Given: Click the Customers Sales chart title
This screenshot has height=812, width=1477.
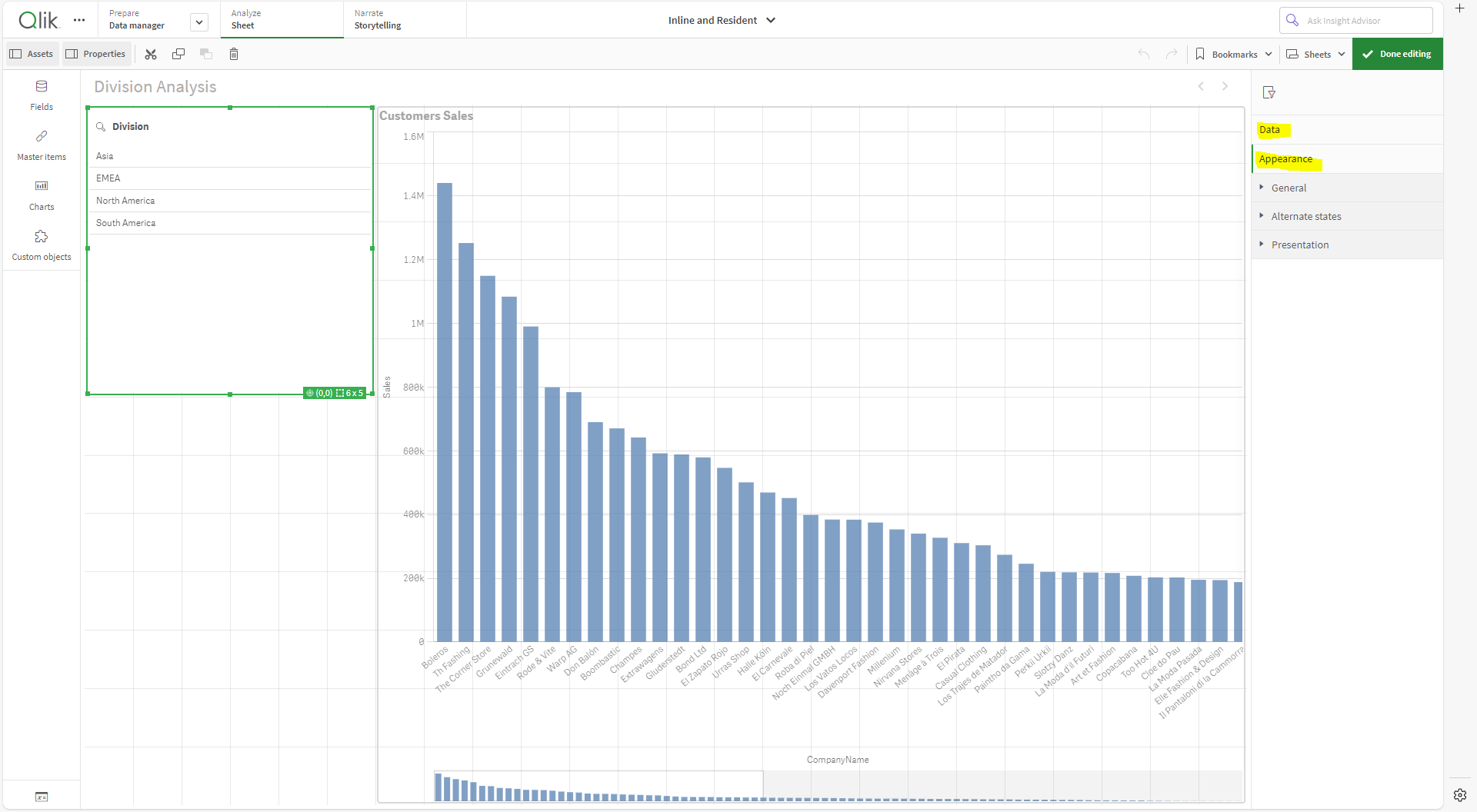Looking at the screenshot, I should pos(426,115).
